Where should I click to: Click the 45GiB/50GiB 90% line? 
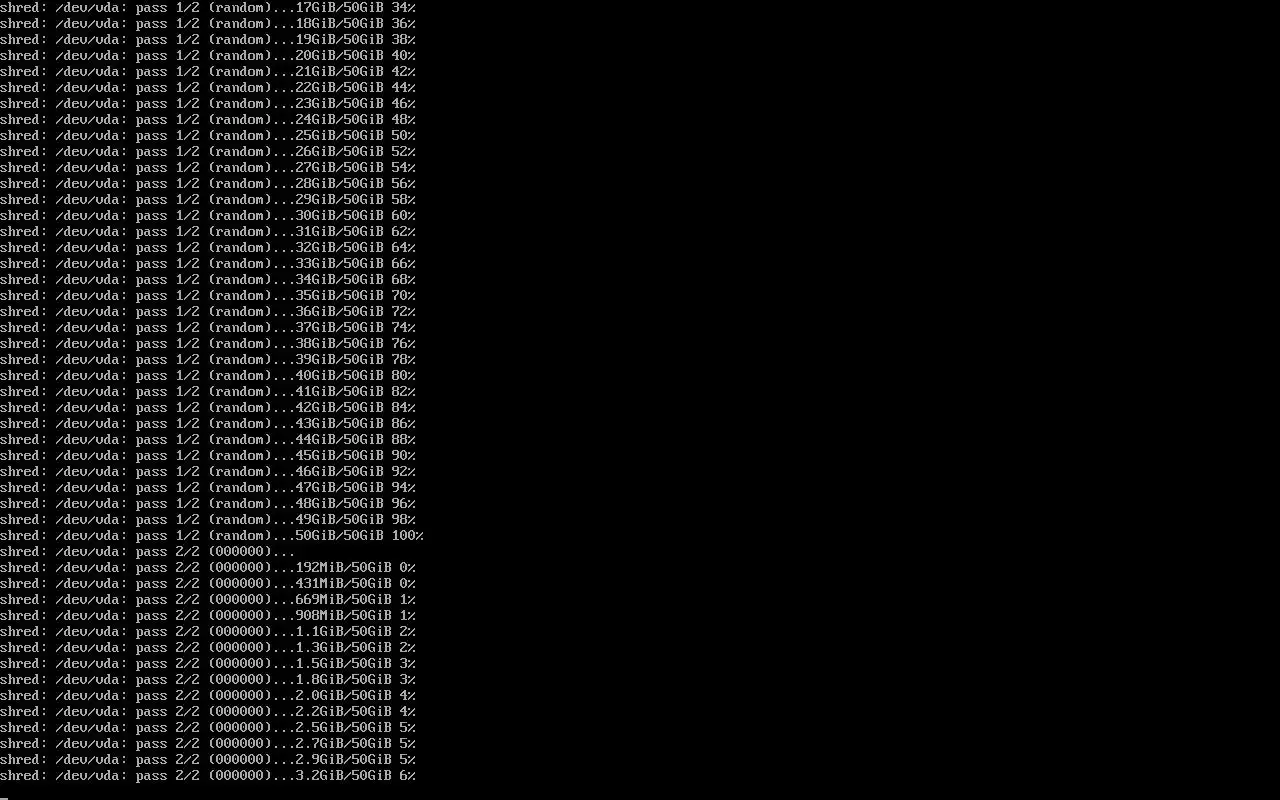tap(208, 455)
